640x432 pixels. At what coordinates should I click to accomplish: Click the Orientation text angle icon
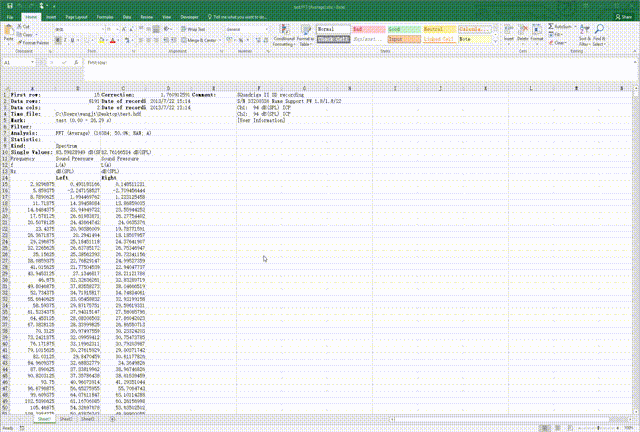(167, 29)
